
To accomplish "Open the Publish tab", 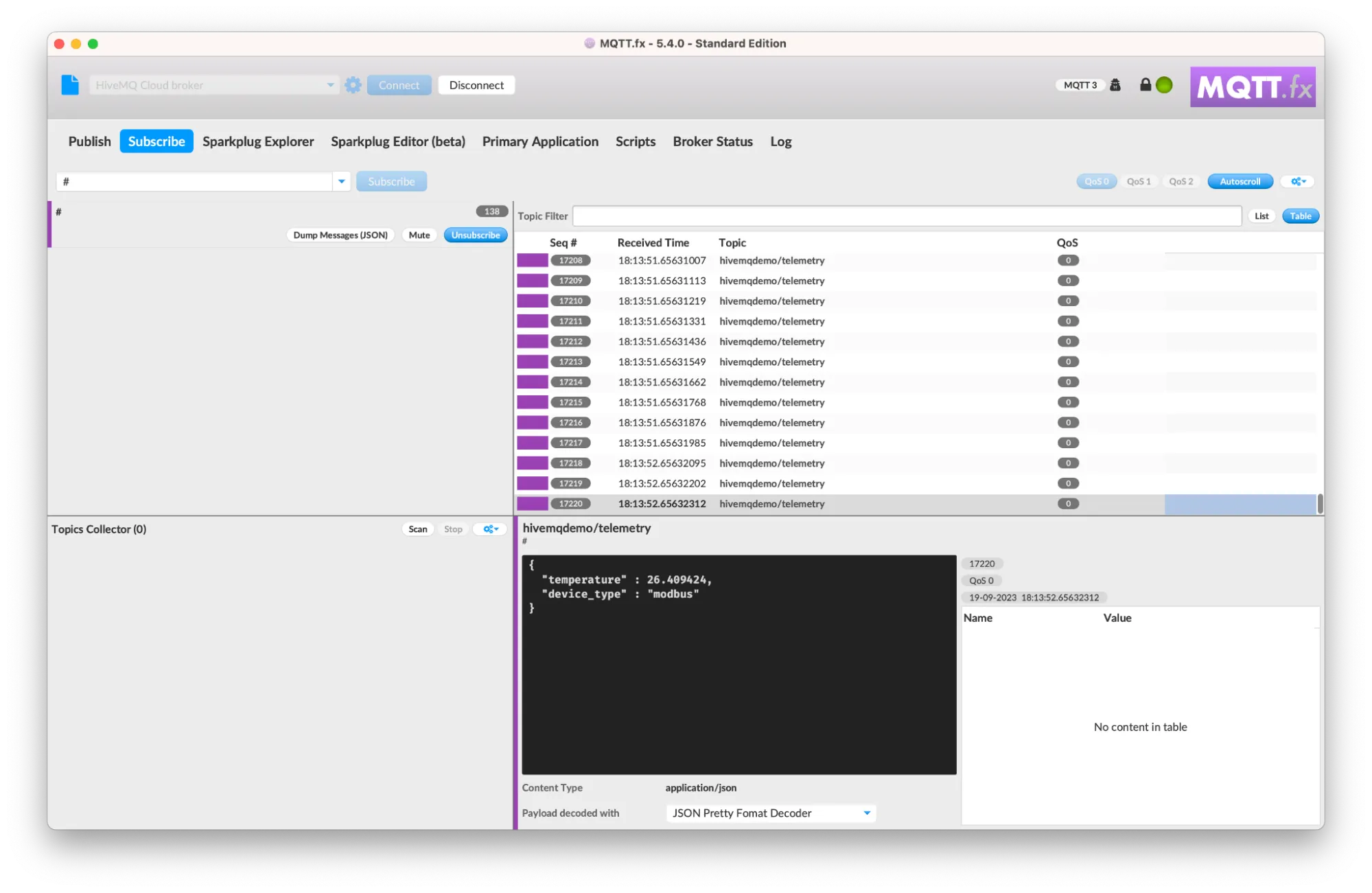I will point(89,141).
